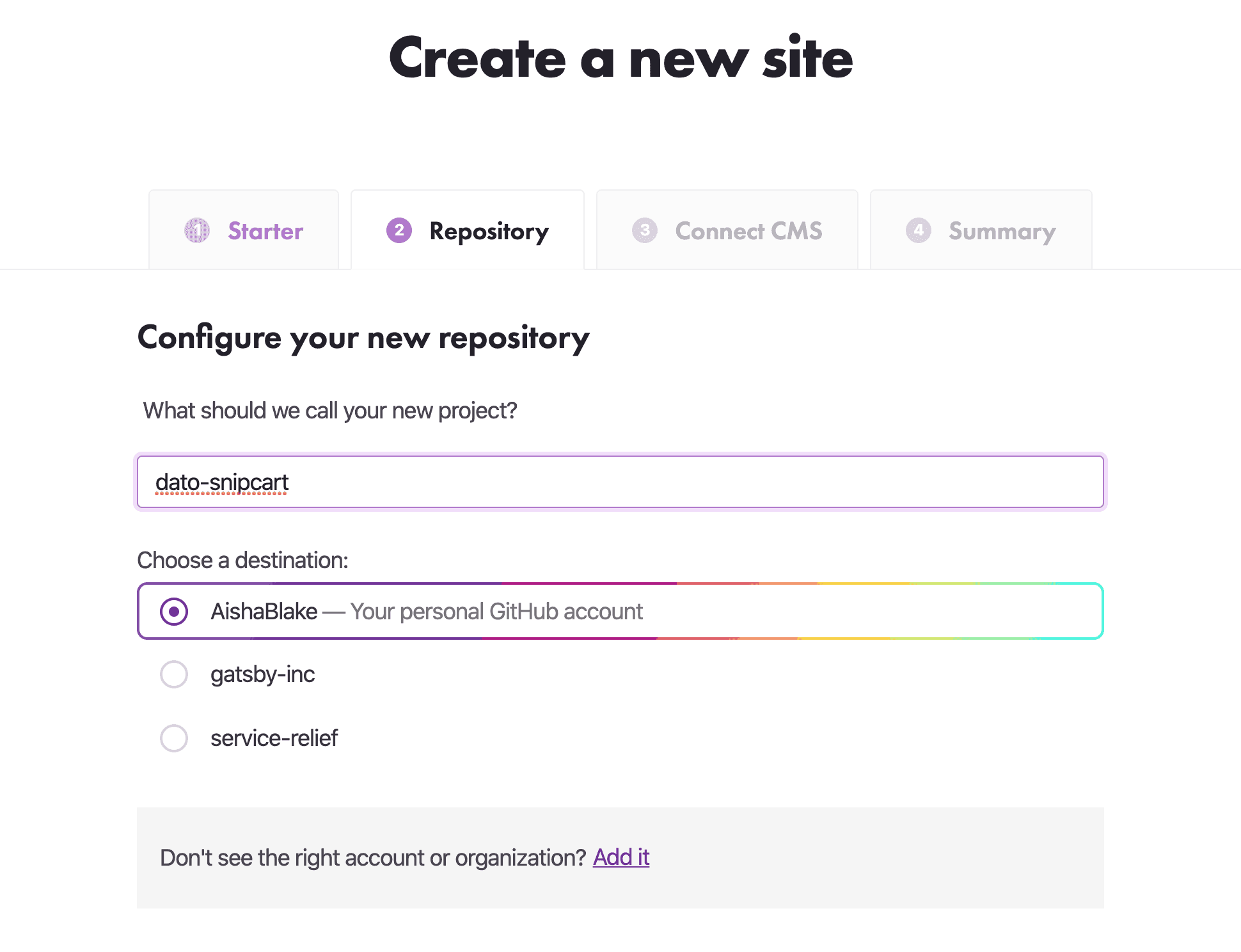The width and height of the screenshot is (1241, 952).
Task: Select the Repository tab label
Action: tap(489, 231)
